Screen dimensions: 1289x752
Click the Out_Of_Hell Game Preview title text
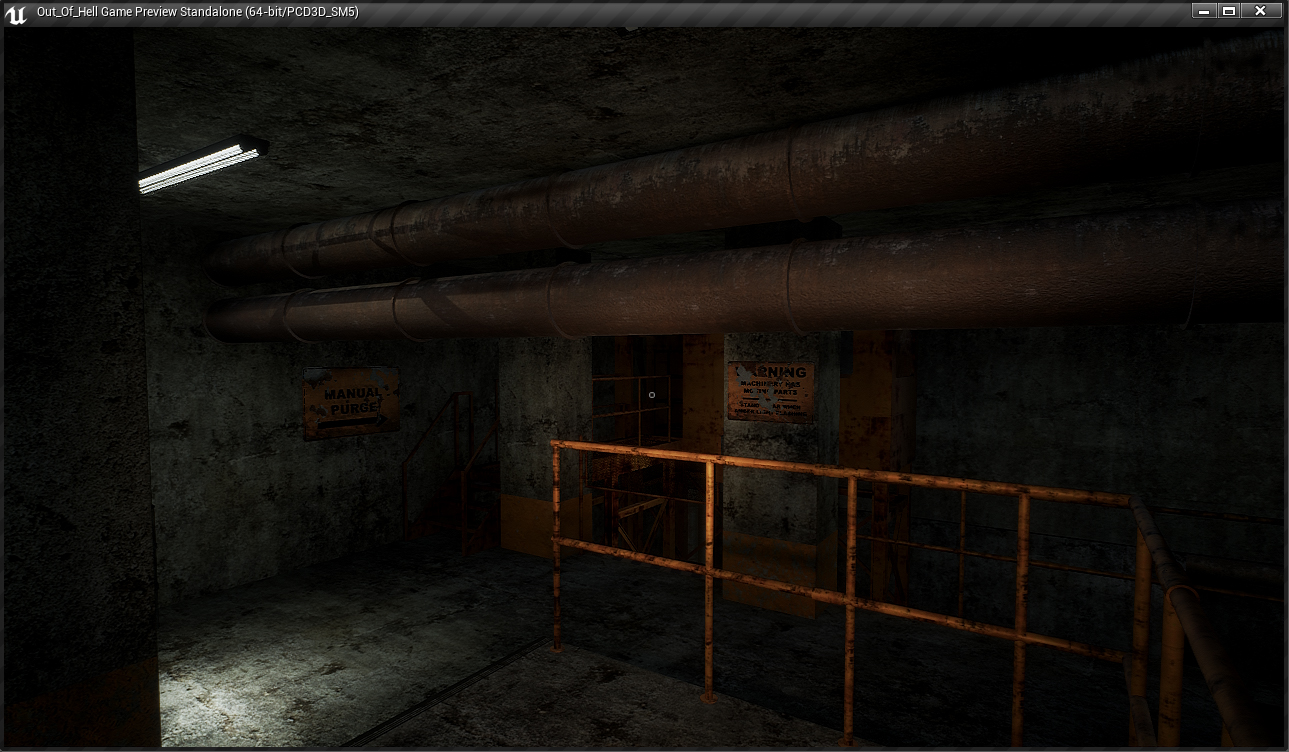tap(197, 12)
